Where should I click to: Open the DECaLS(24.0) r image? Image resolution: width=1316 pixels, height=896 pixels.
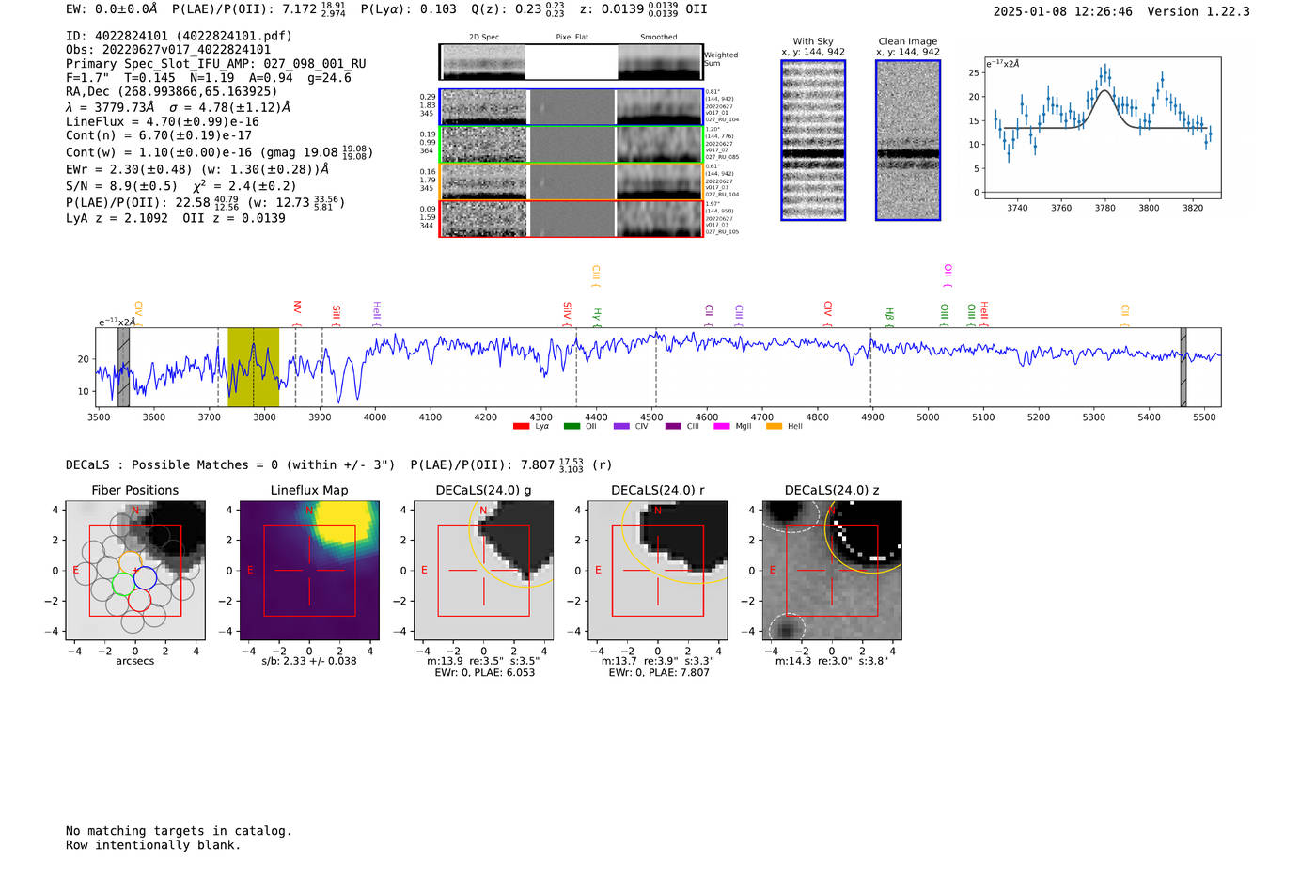pos(658,570)
